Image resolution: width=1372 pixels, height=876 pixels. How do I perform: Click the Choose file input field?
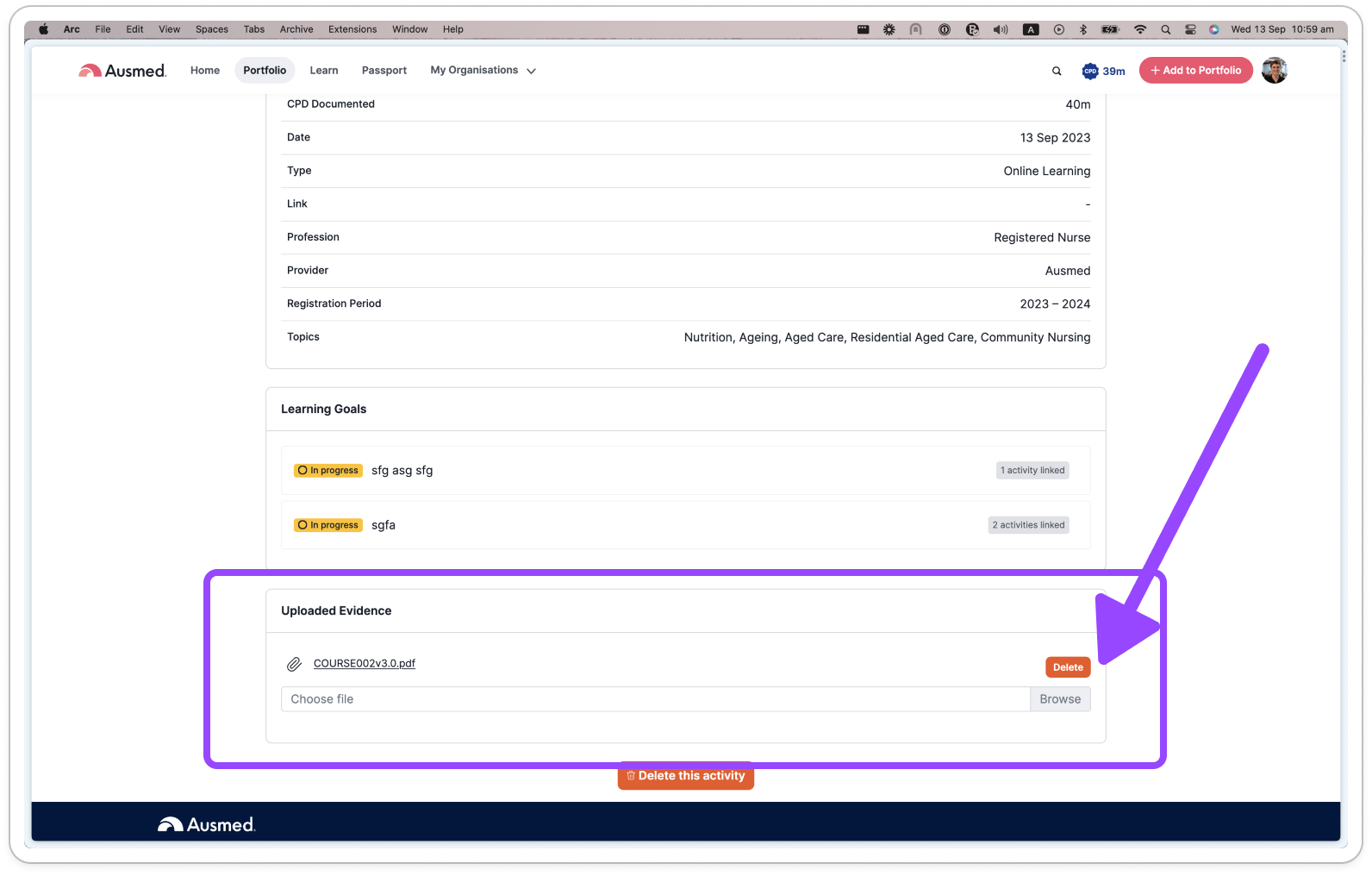coord(656,699)
